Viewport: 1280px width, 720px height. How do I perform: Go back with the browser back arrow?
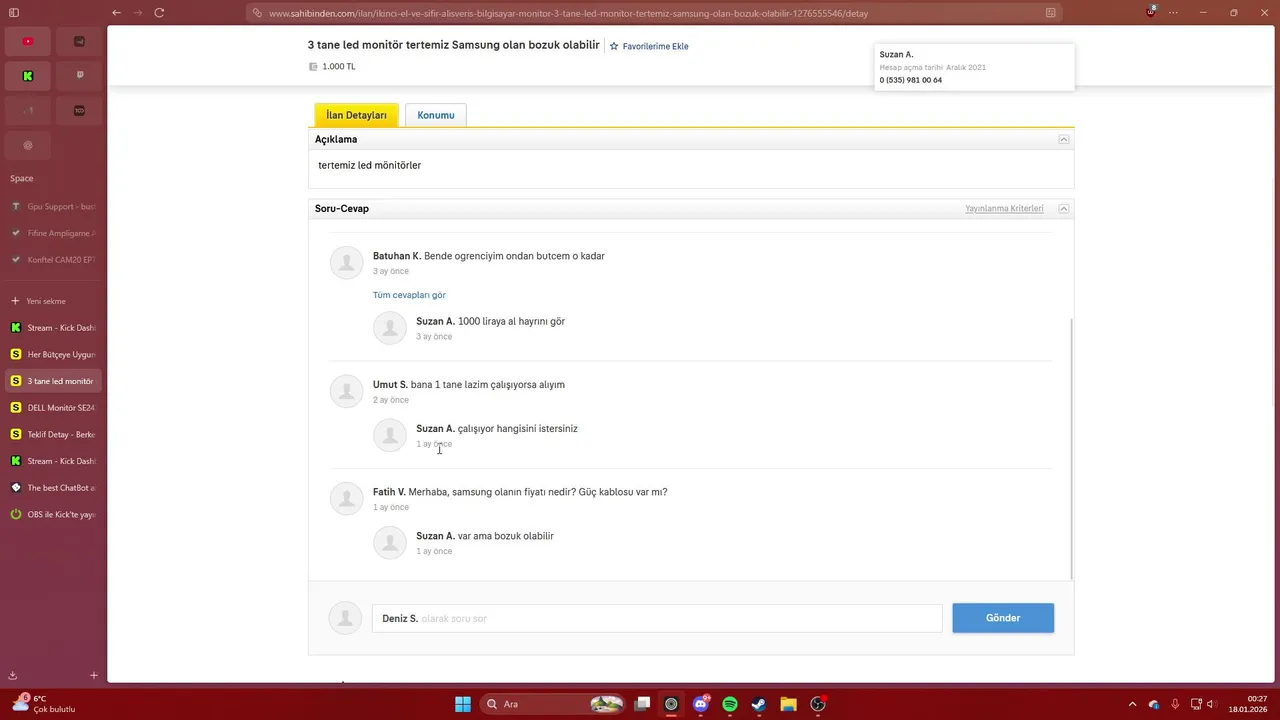(x=117, y=13)
